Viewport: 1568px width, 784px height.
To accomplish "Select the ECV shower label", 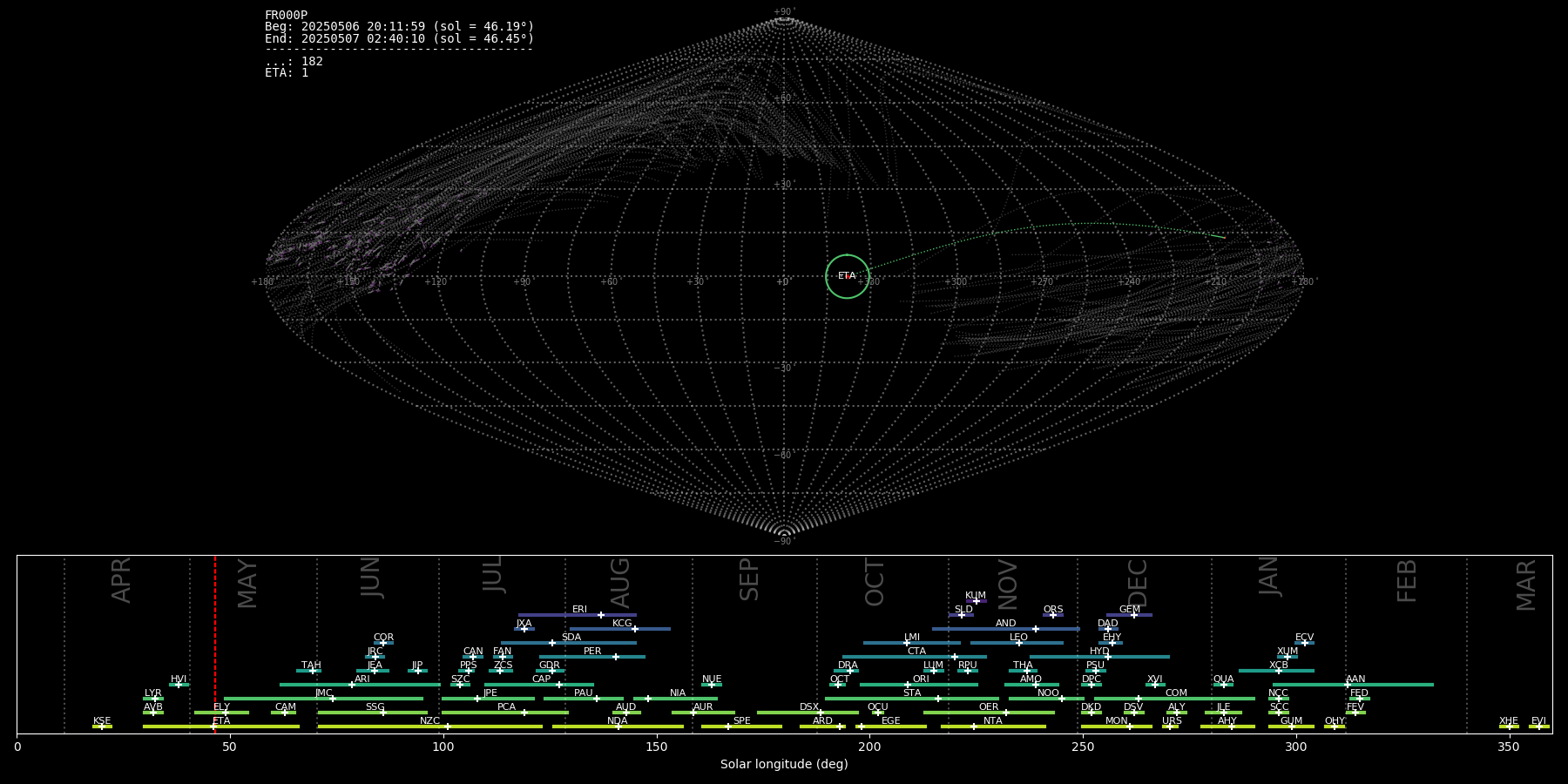I will pyautogui.click(x=1304, y=638).
